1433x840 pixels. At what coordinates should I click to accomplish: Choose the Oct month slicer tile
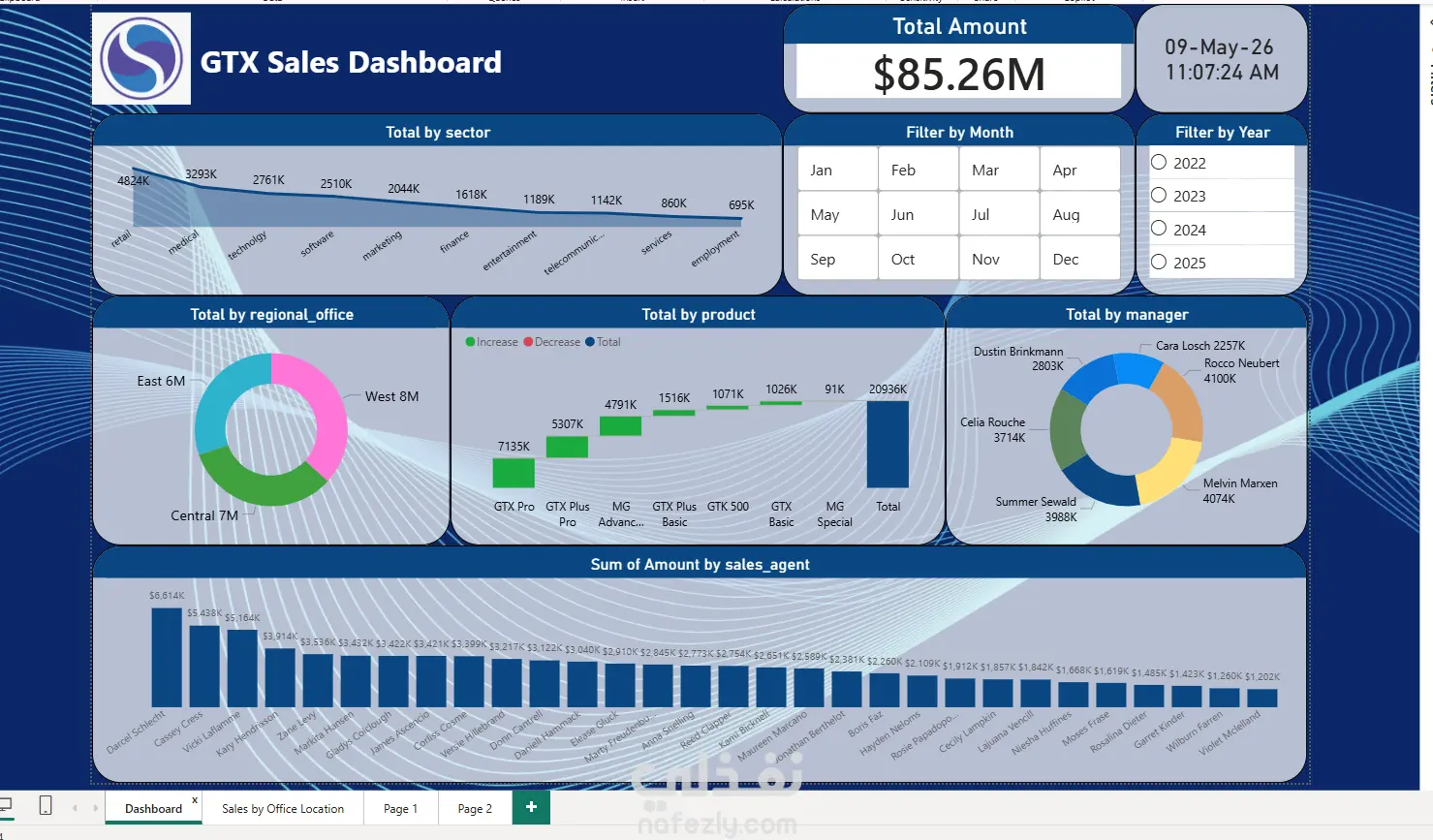point(919,259)
